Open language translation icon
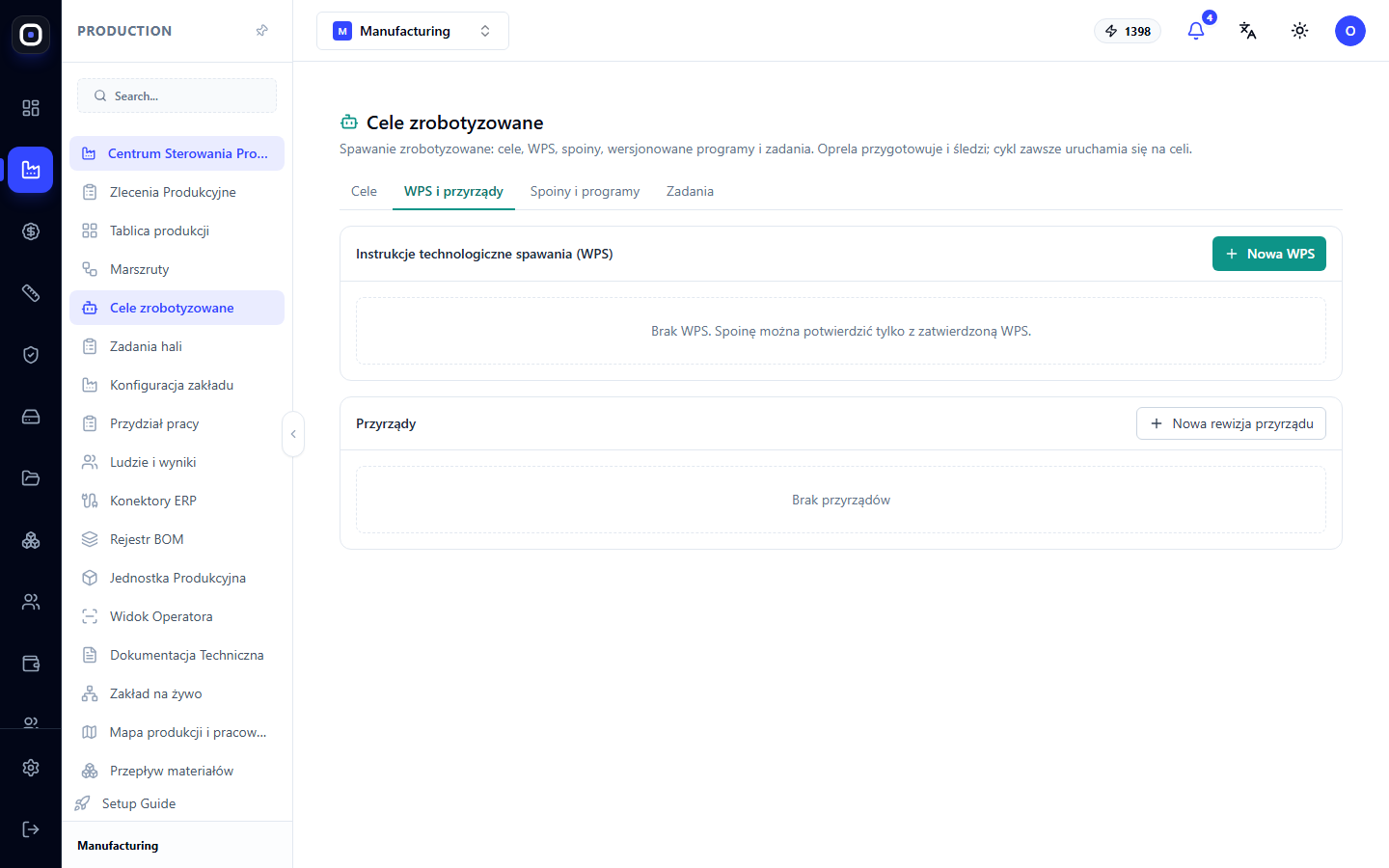The height and width of the screenshot is (868, 1389). pos(1248,31)
